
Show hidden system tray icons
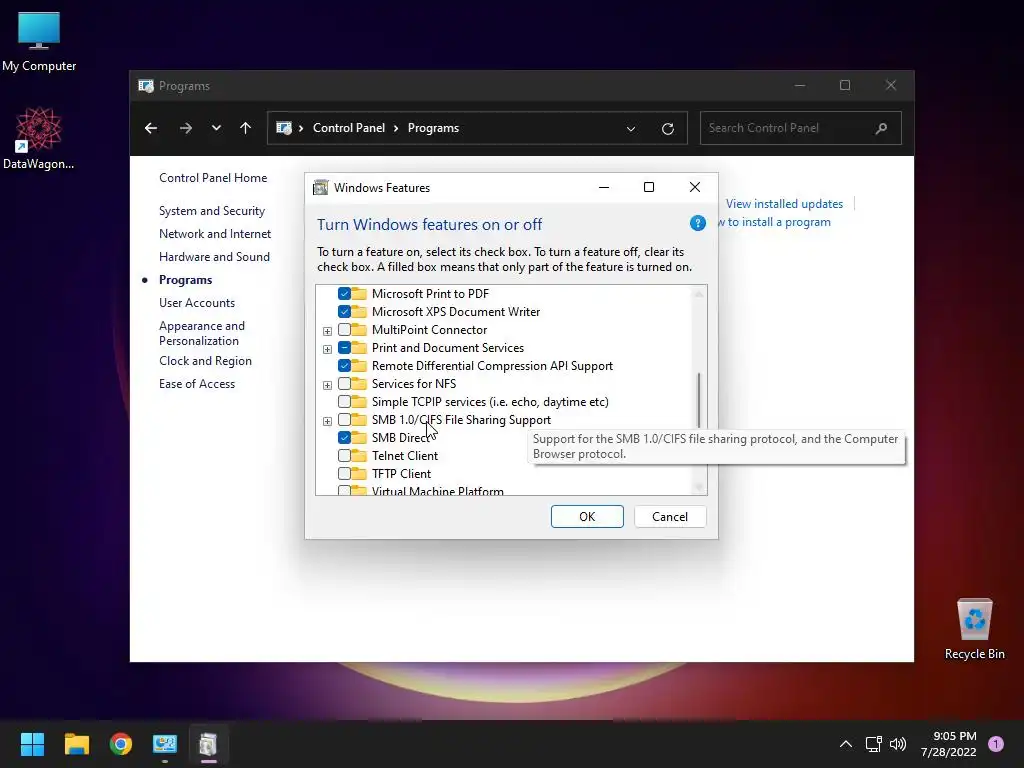[x=845, y=744]
